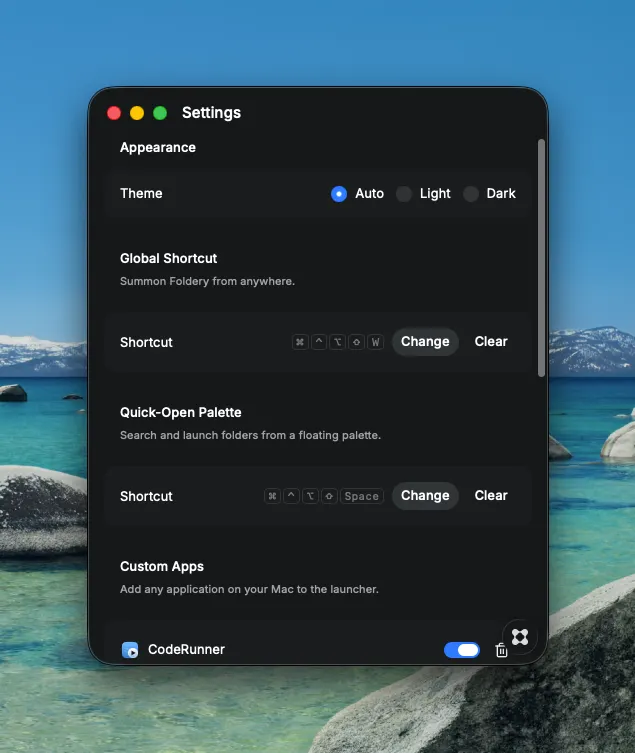Click 'Add any application on your Mac' text
The width and height of the screenshot is (635, 753).
point(249,589)
